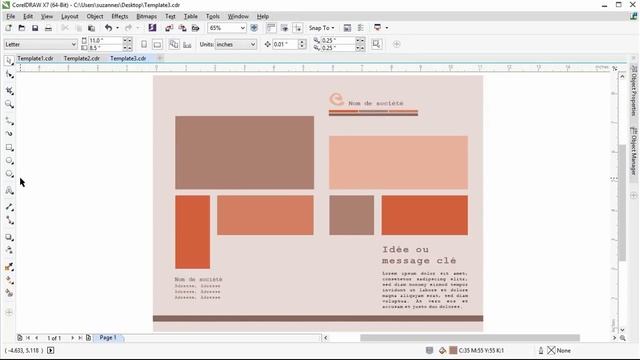Select the Rectangle tool
The width and height of the screenshot is (640, 360).
pos(9,147)
